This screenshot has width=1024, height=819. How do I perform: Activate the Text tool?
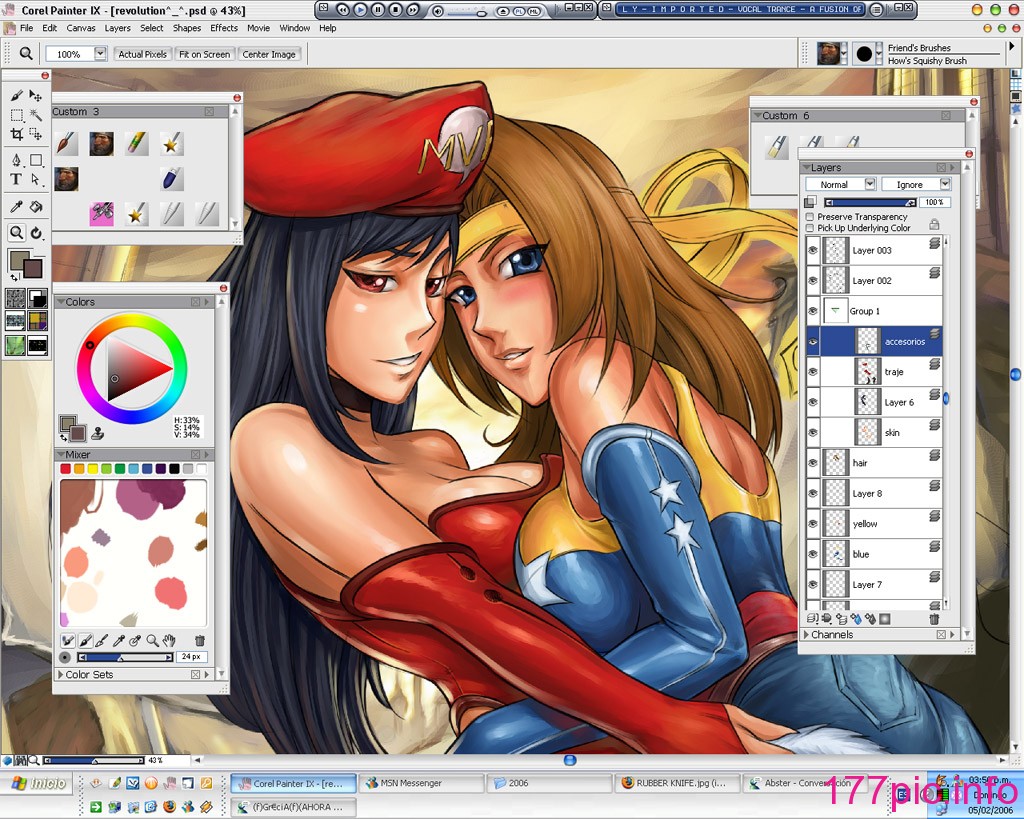coord(16,179)
